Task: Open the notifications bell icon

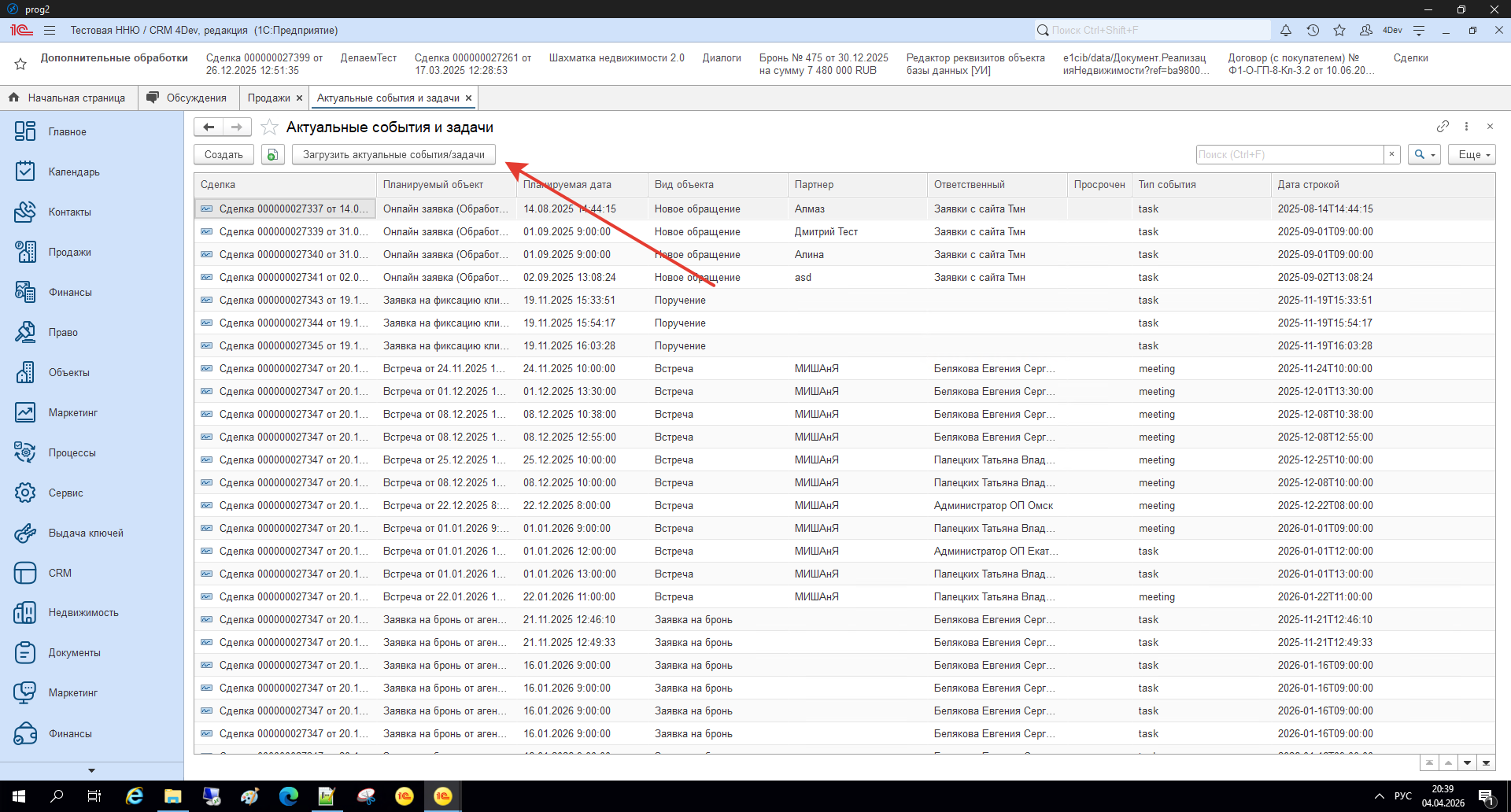Action: [x=1285, y=30]
